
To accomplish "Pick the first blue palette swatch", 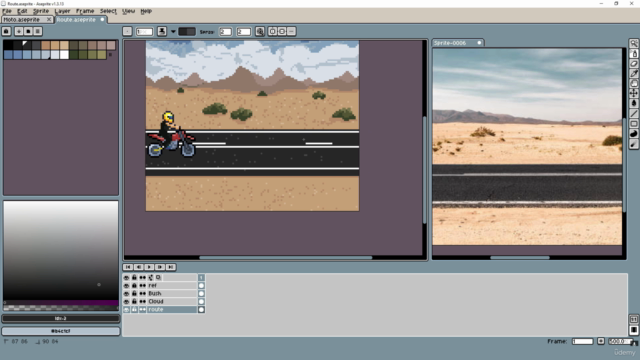I will (8, 55).
